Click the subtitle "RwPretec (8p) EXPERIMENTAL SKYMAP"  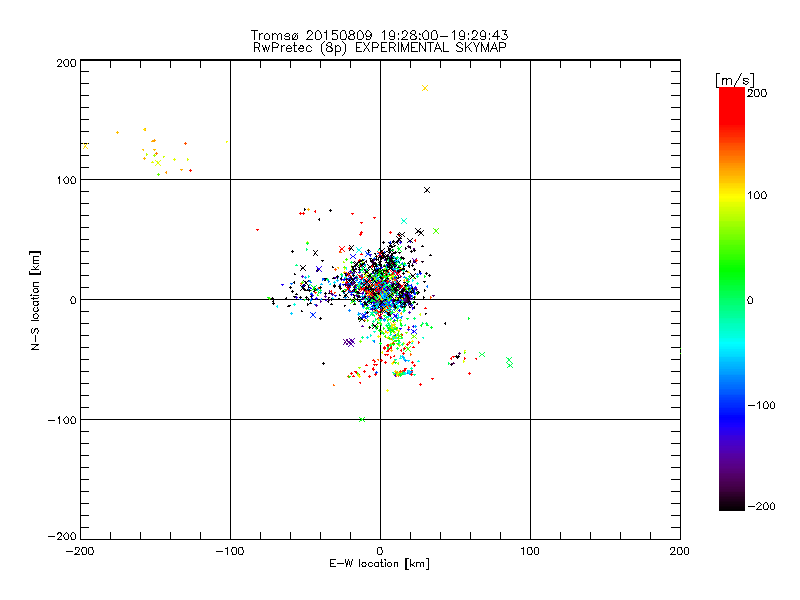[379, 47]
